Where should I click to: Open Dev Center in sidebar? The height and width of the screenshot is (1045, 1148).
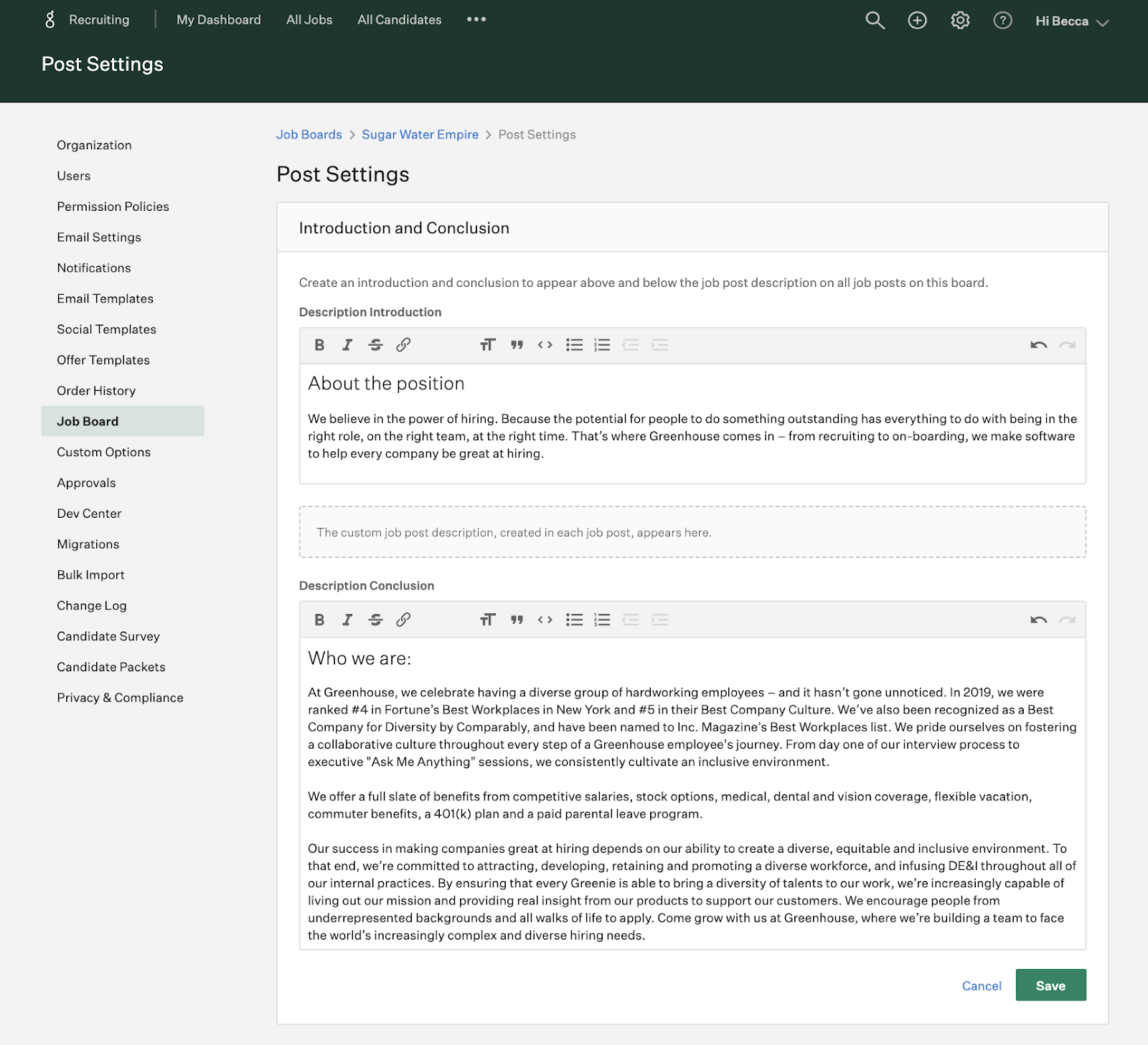coord(89,514)
